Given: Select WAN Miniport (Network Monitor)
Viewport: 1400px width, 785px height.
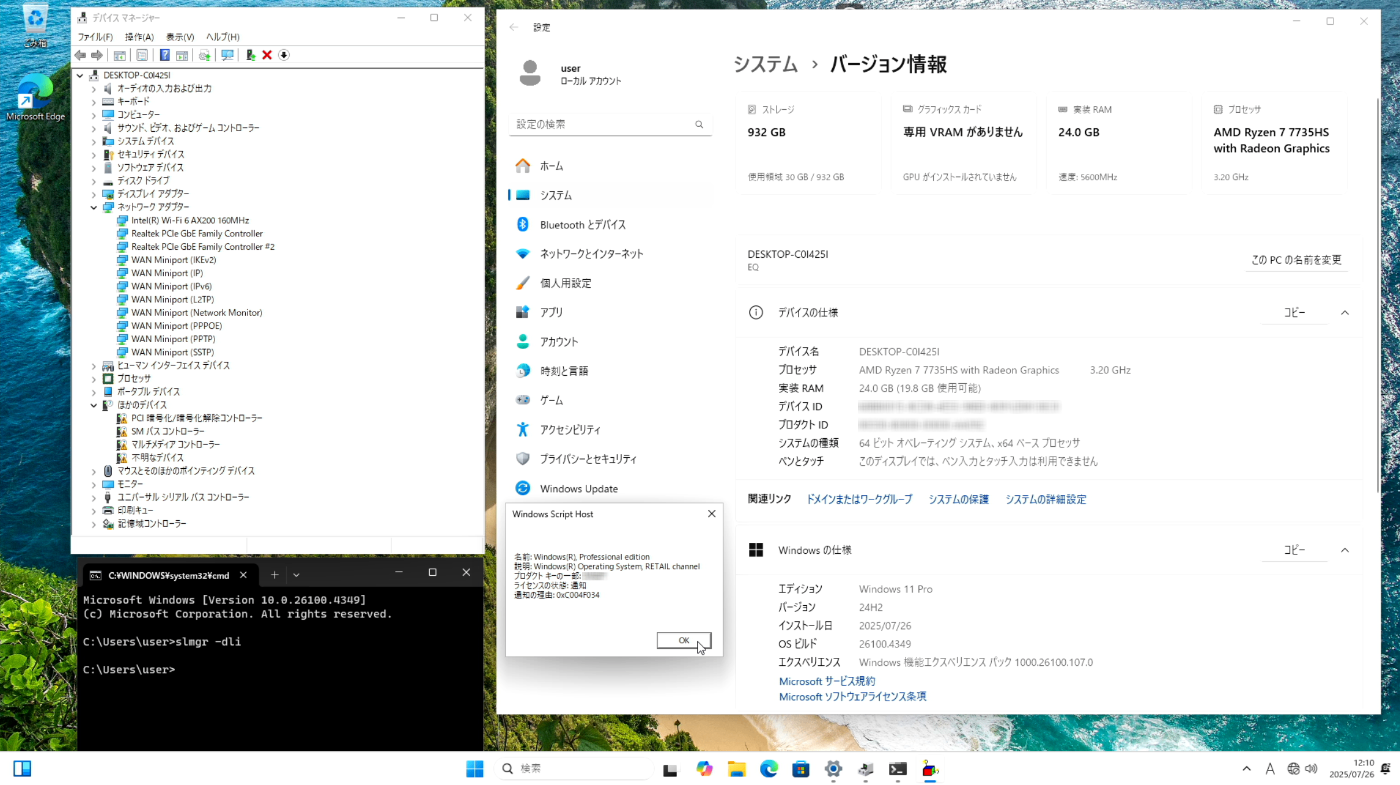Looking at the screenshot, I should [x=196, y=312].
